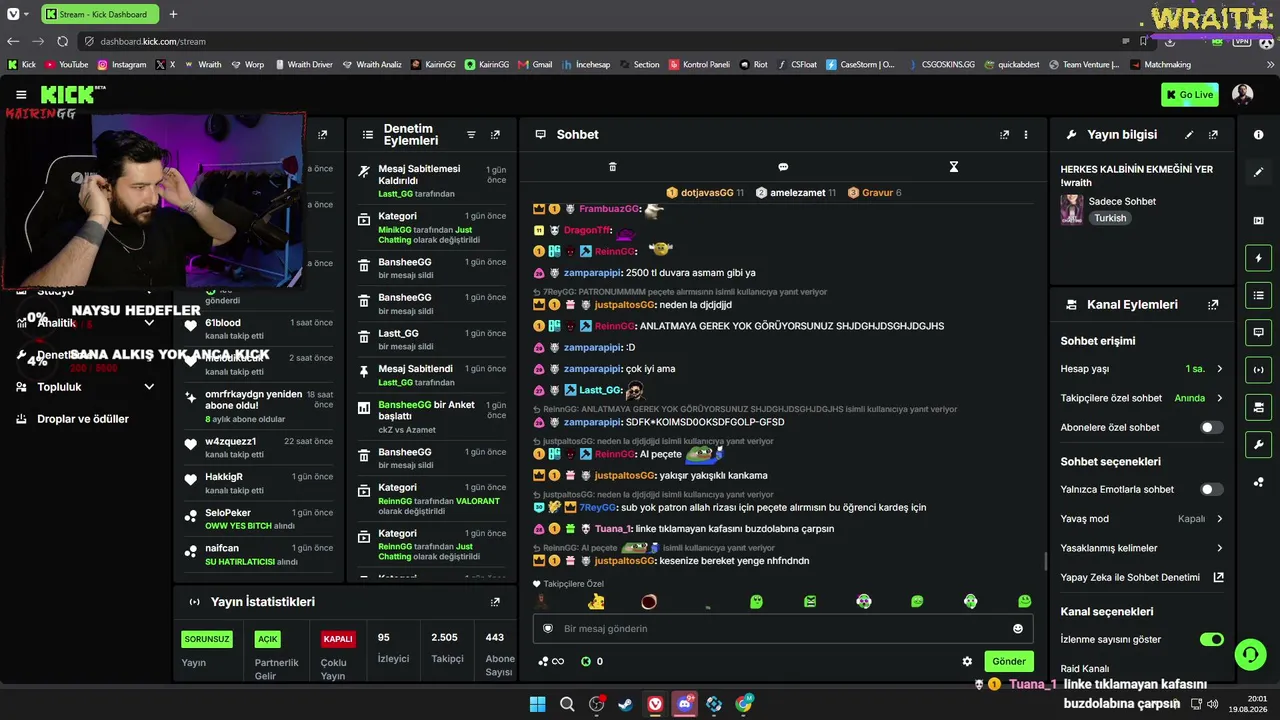Select the hourglass chat icon
The height and width of the screenshot is (720, 1280).
[x=953, y=167]
